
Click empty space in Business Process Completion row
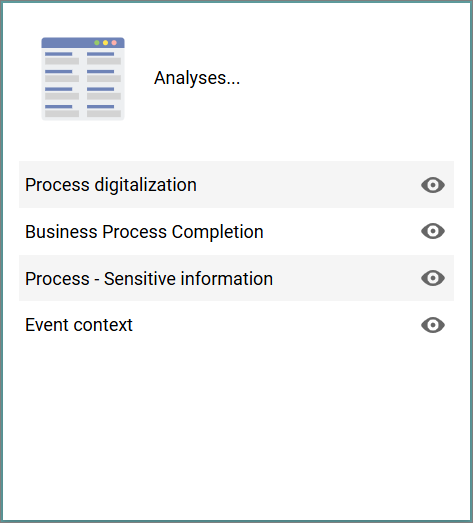340,231
